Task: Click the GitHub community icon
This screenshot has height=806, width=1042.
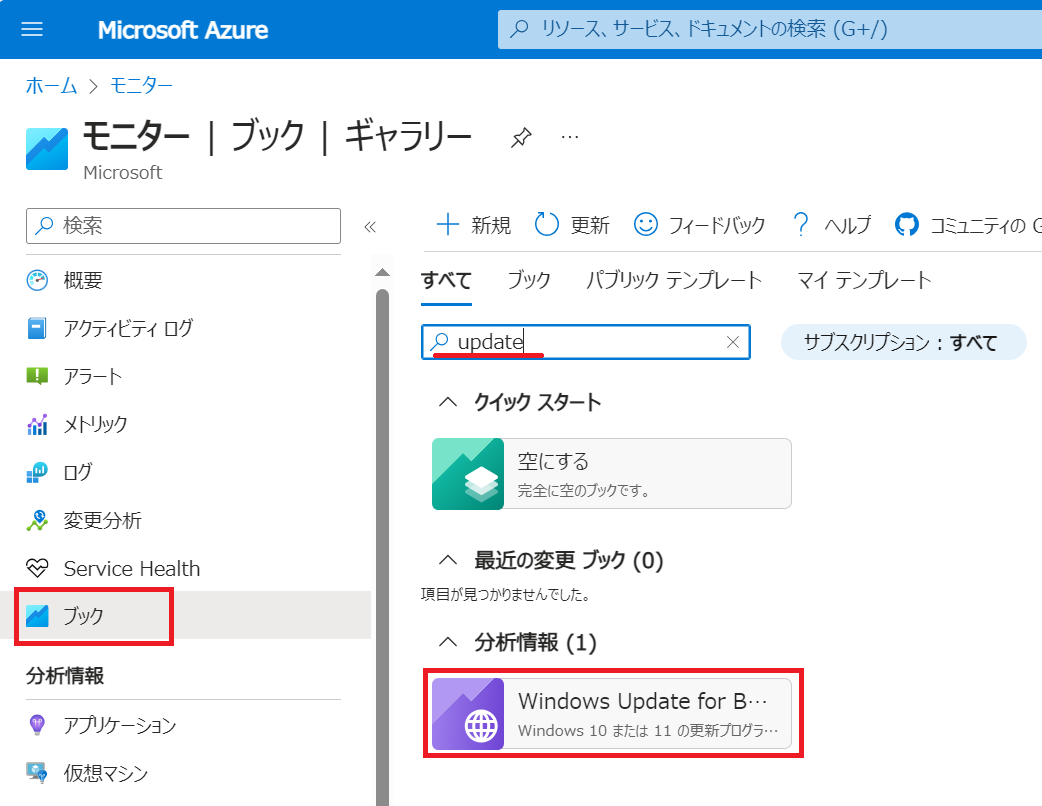Action: pos(906,225)
